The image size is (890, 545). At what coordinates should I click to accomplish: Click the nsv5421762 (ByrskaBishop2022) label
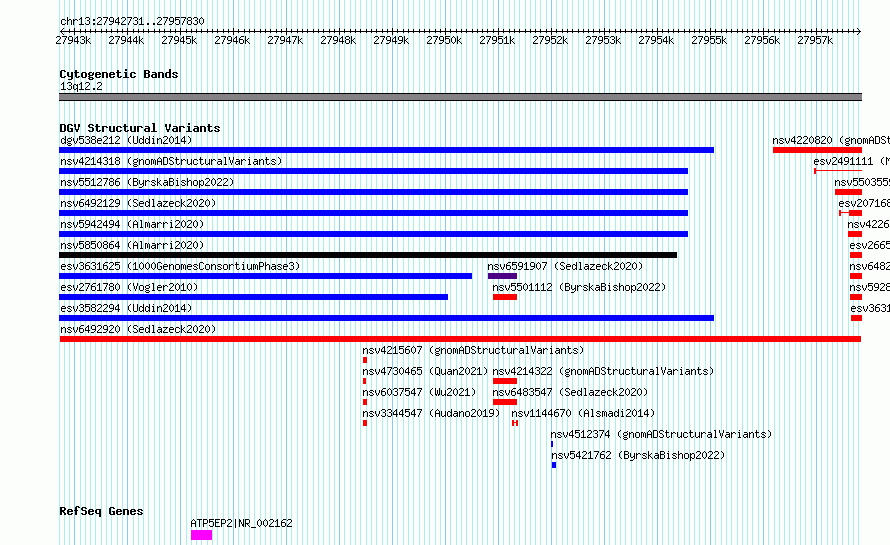(x=638, y=455)
